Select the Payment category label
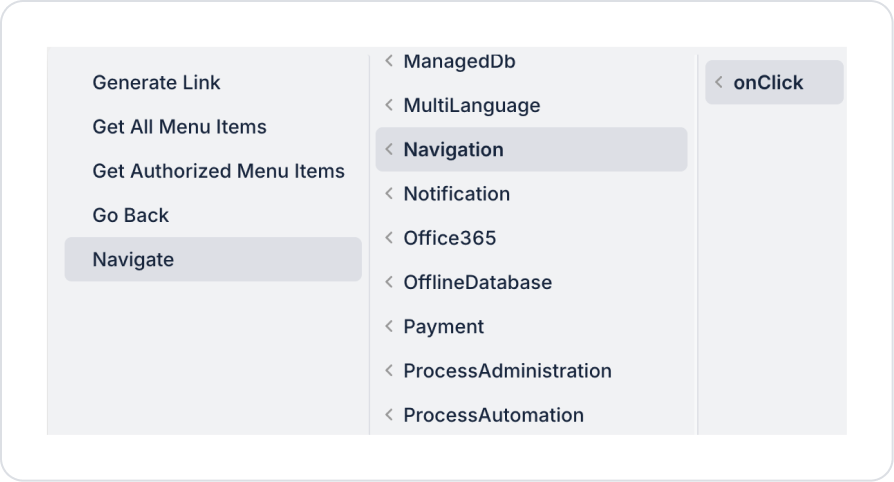 point(443,326)
